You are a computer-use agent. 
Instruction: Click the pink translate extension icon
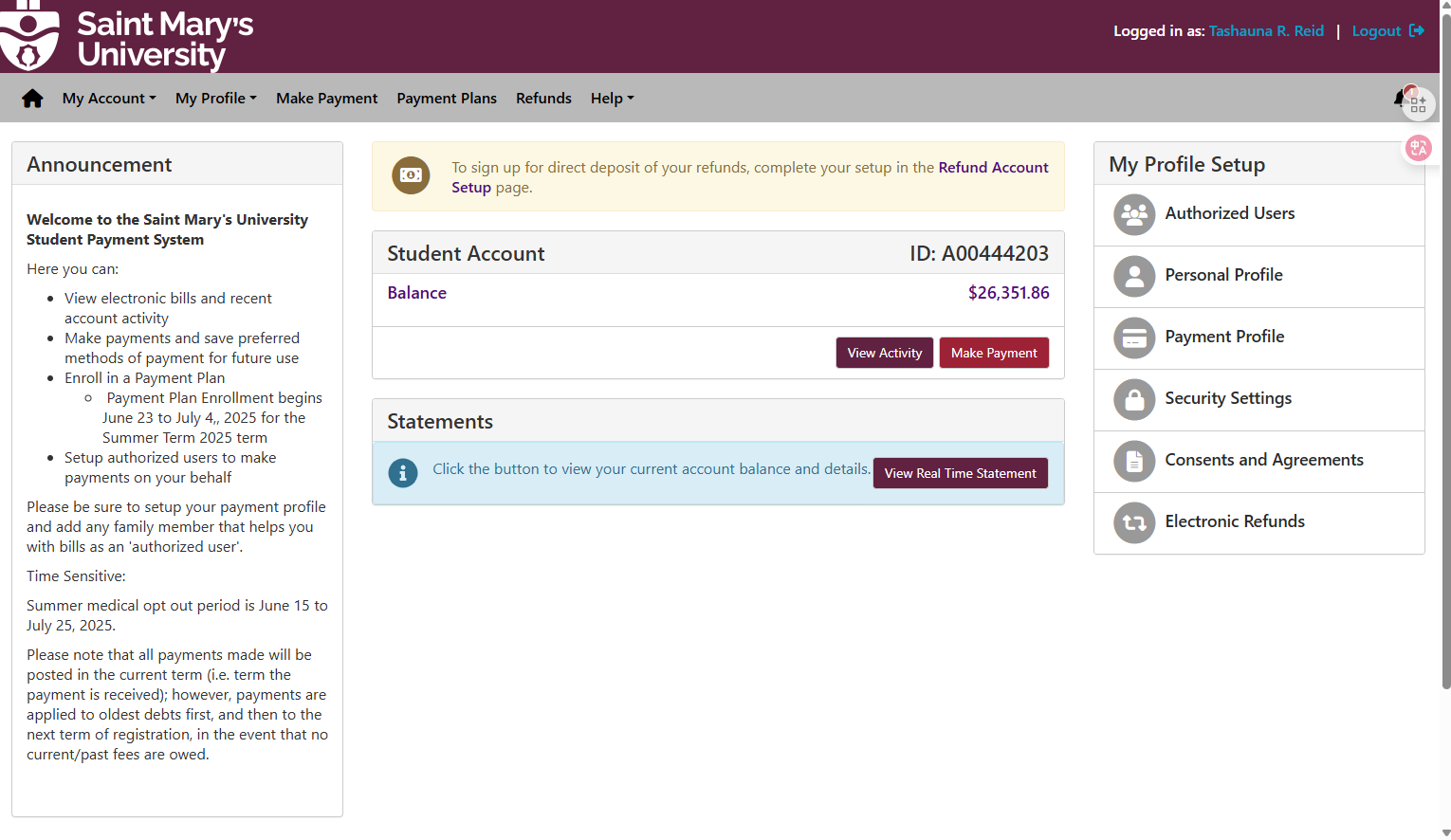tap(1418, 148)
